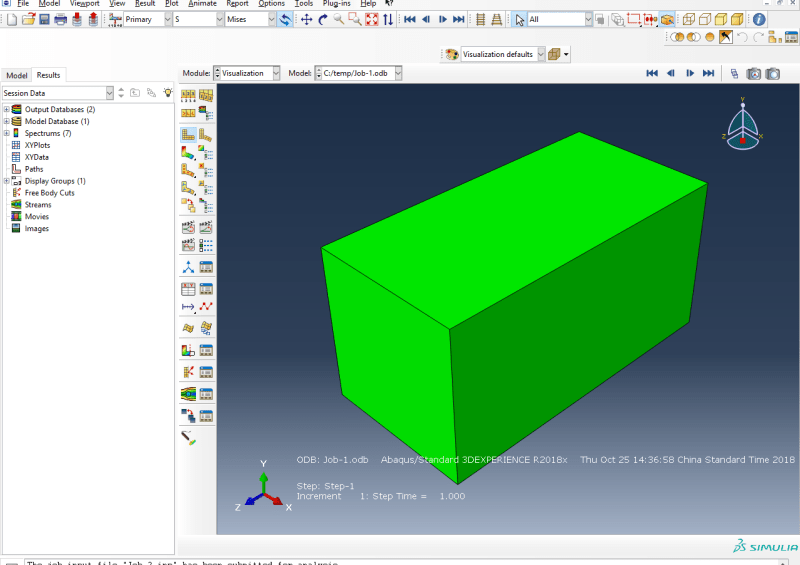Screen dimensions: 800x565
Task: Expand the Model Database tree node
Action: pos(7,121)
